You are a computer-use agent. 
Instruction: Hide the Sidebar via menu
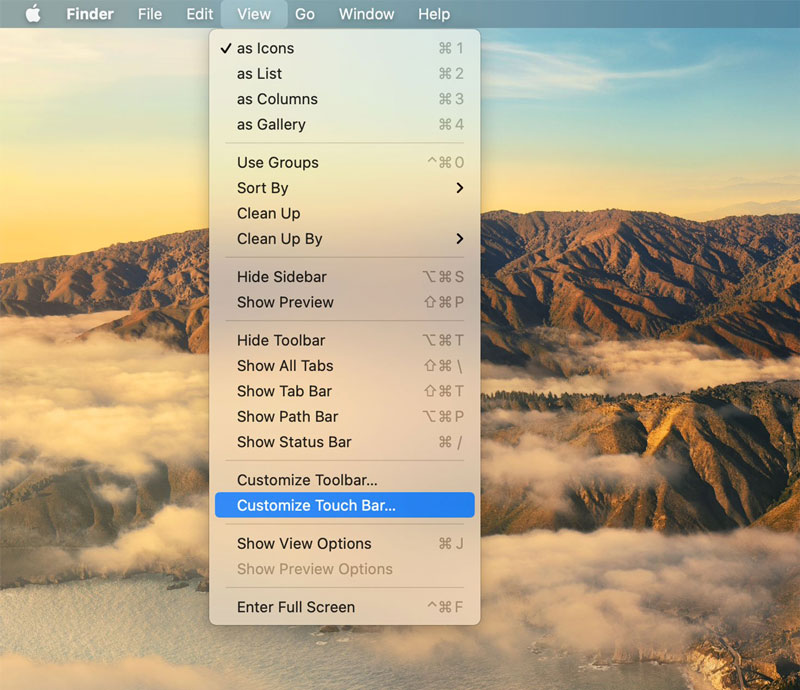281,277
